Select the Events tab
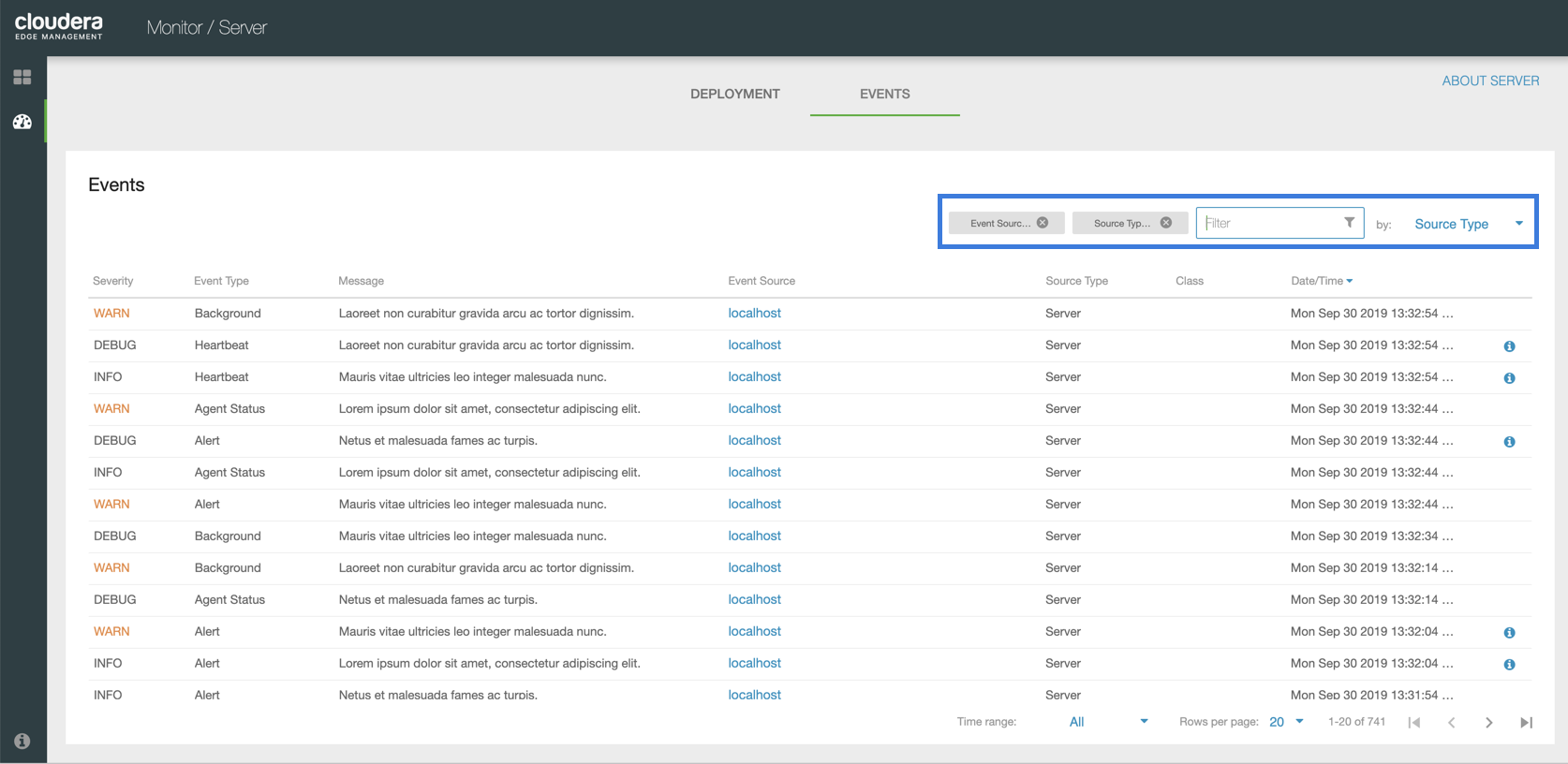 click(x=884, y=94)
